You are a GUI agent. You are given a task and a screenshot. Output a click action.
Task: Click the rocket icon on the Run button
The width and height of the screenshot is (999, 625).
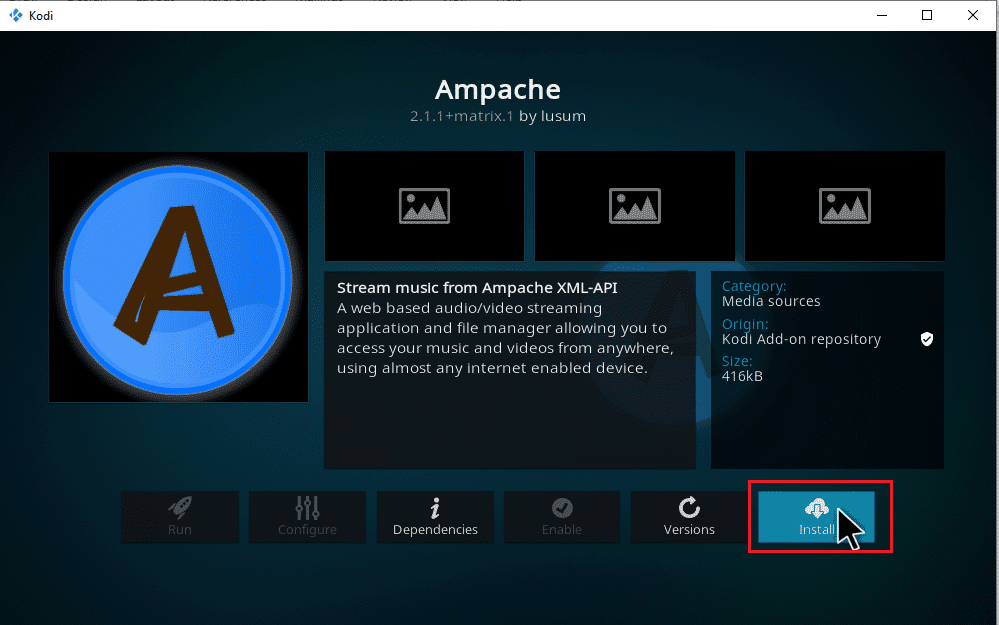click(180, 507)
